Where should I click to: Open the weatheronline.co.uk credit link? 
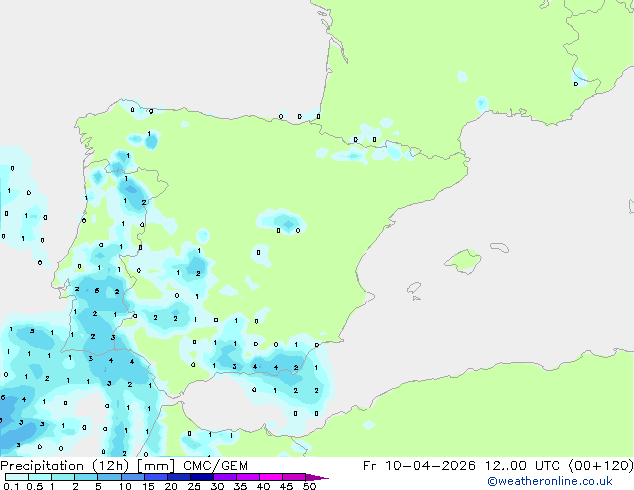(x=549, y=482)
